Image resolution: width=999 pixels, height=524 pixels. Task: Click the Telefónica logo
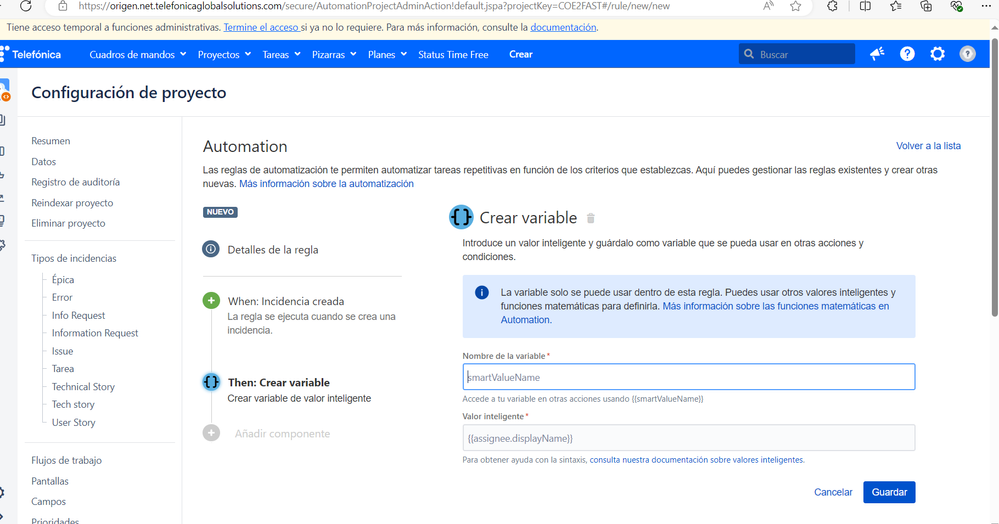pyautogui.click(x=31, y=54)
